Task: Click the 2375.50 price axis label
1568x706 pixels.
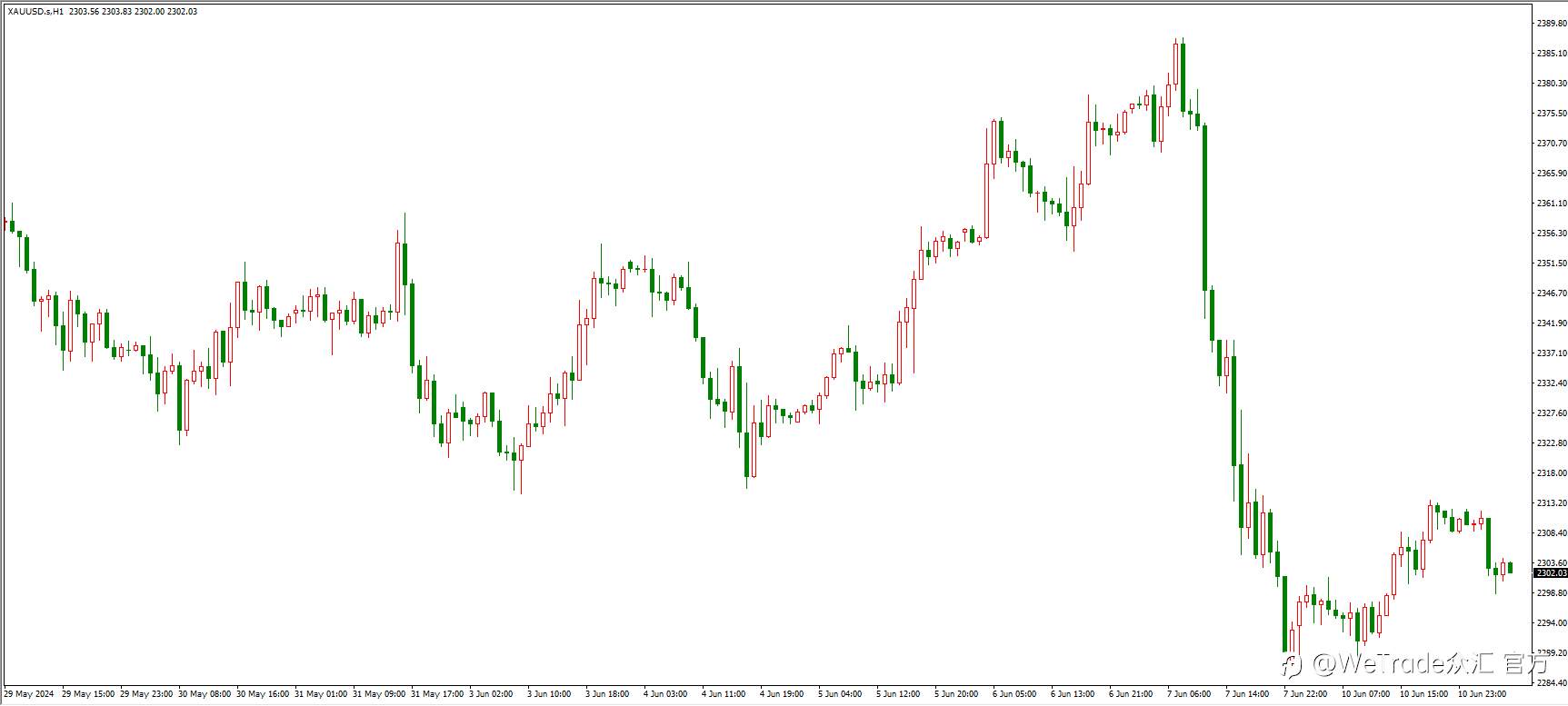Action: (1551, 113)
